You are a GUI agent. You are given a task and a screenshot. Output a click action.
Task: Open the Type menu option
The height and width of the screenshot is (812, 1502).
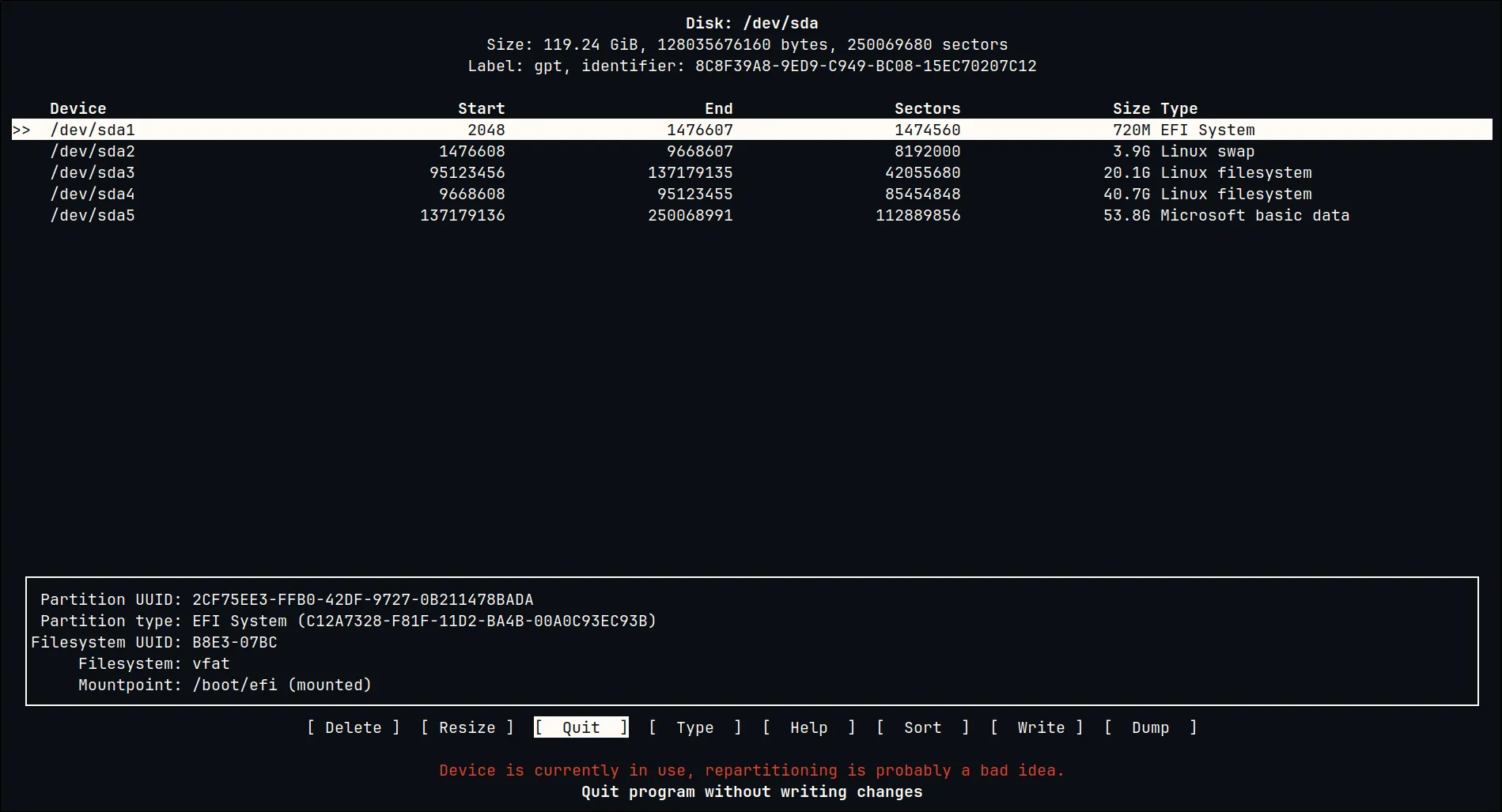click(694, 727)
